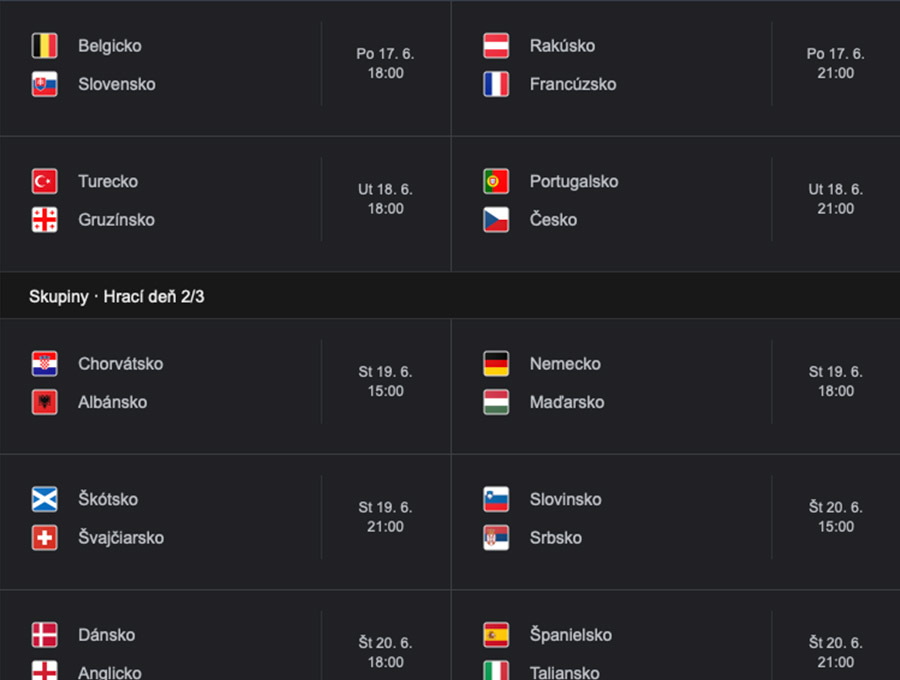Open match time Po 17. 6. 18:00
900x680 pixels.
385,63
